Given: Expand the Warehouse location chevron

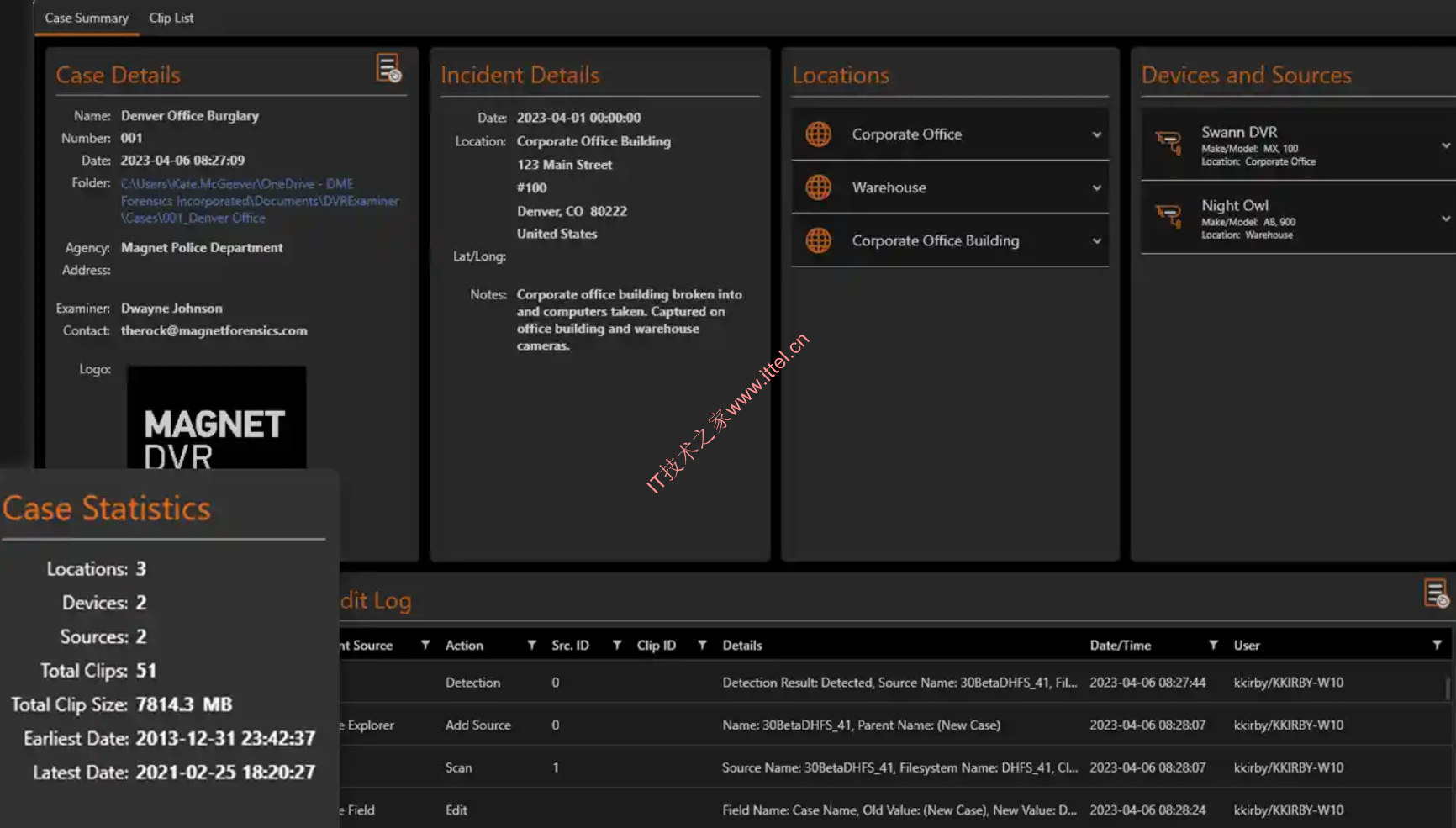Looking at the screenshot, I should (x=1096, y=187).
